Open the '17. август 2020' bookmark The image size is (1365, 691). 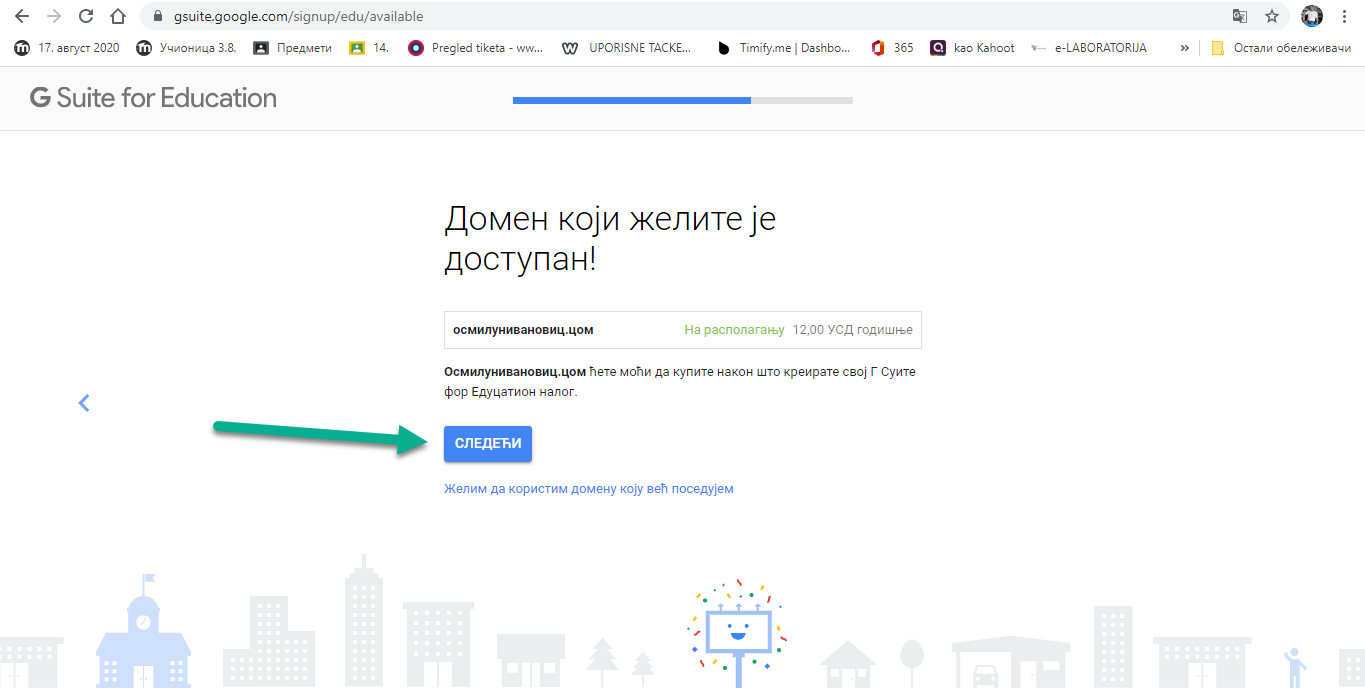click(x=67, y=48)
